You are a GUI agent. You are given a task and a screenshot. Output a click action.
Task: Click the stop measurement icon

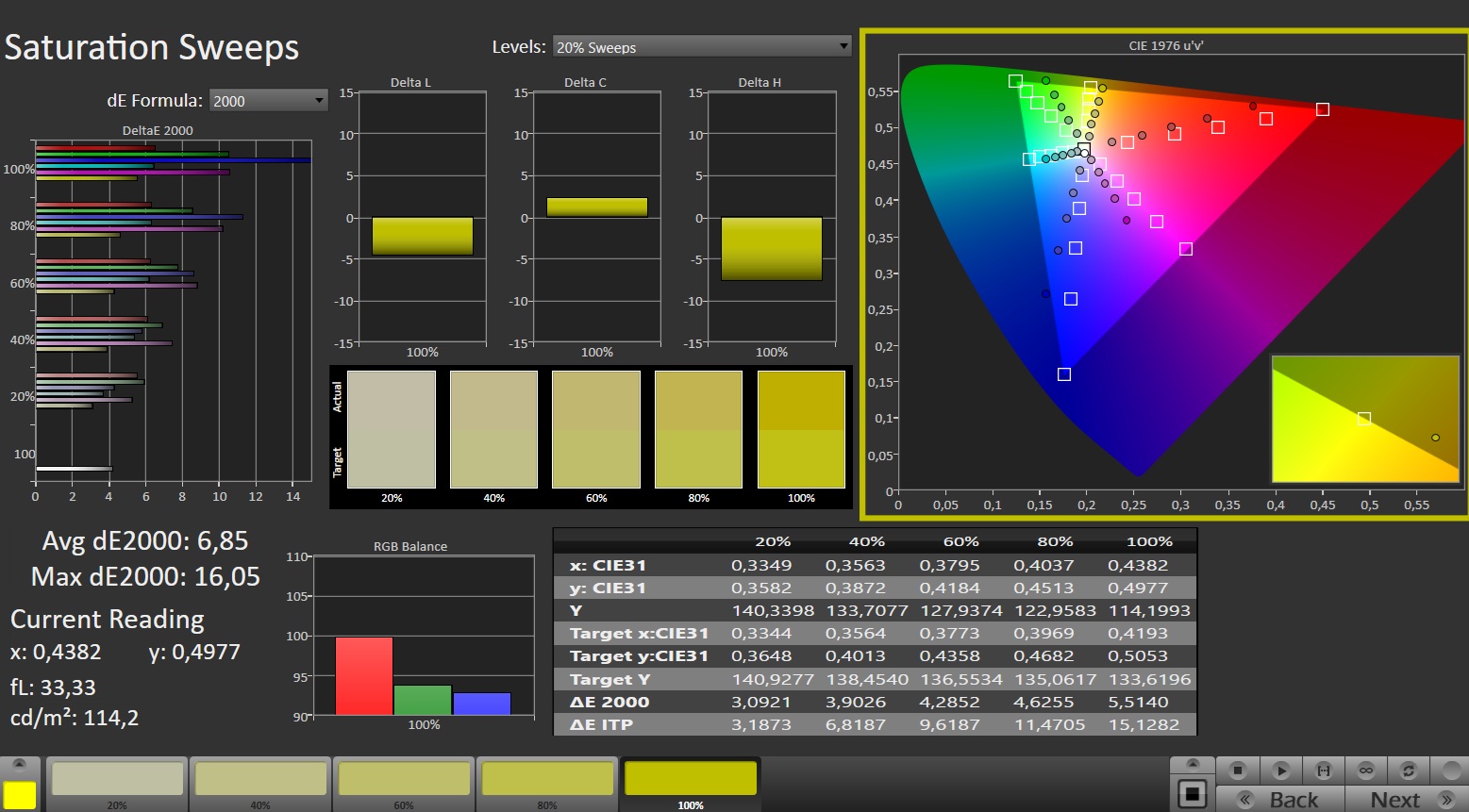point(1238,771)
